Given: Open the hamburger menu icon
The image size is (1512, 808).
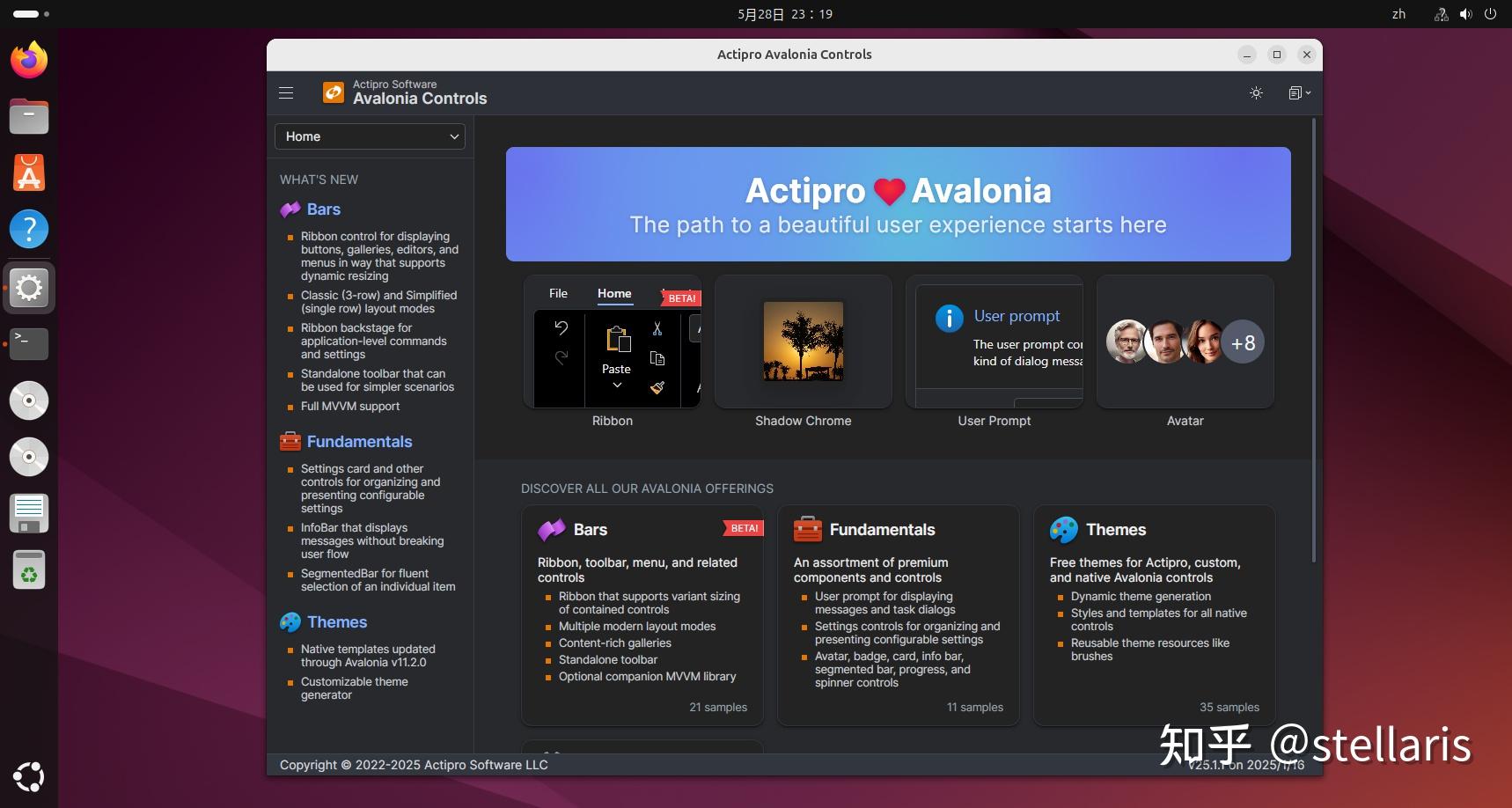Looking at the screenshot, I should click(285, 92).
